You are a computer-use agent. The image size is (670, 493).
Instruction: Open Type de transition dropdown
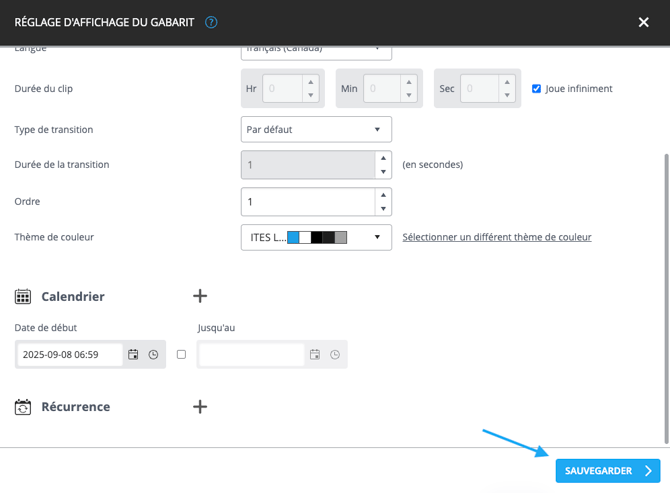pos(316,129)
